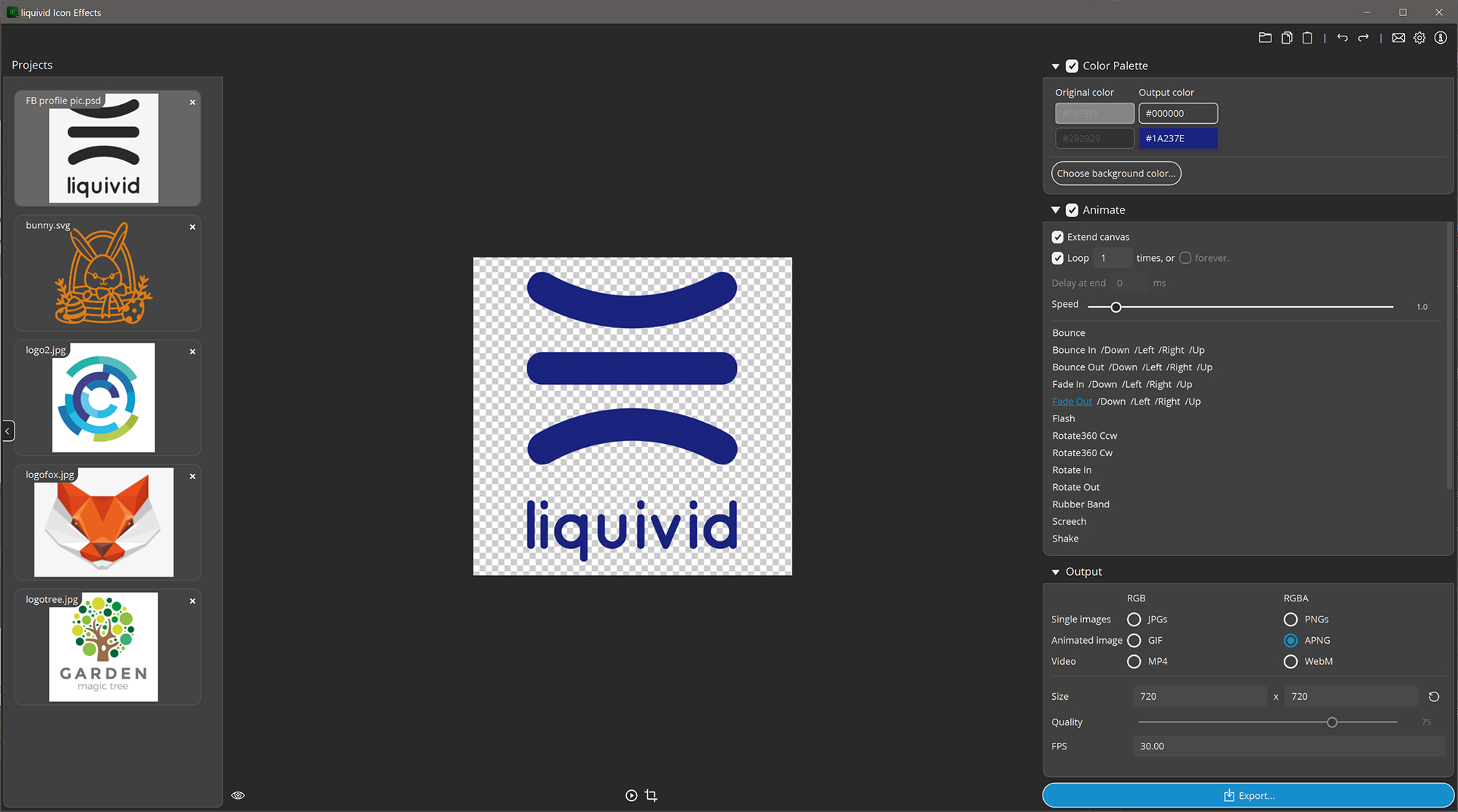Click the crop icon below canvas
The image size is (1458, 812).
coord(651,795)
